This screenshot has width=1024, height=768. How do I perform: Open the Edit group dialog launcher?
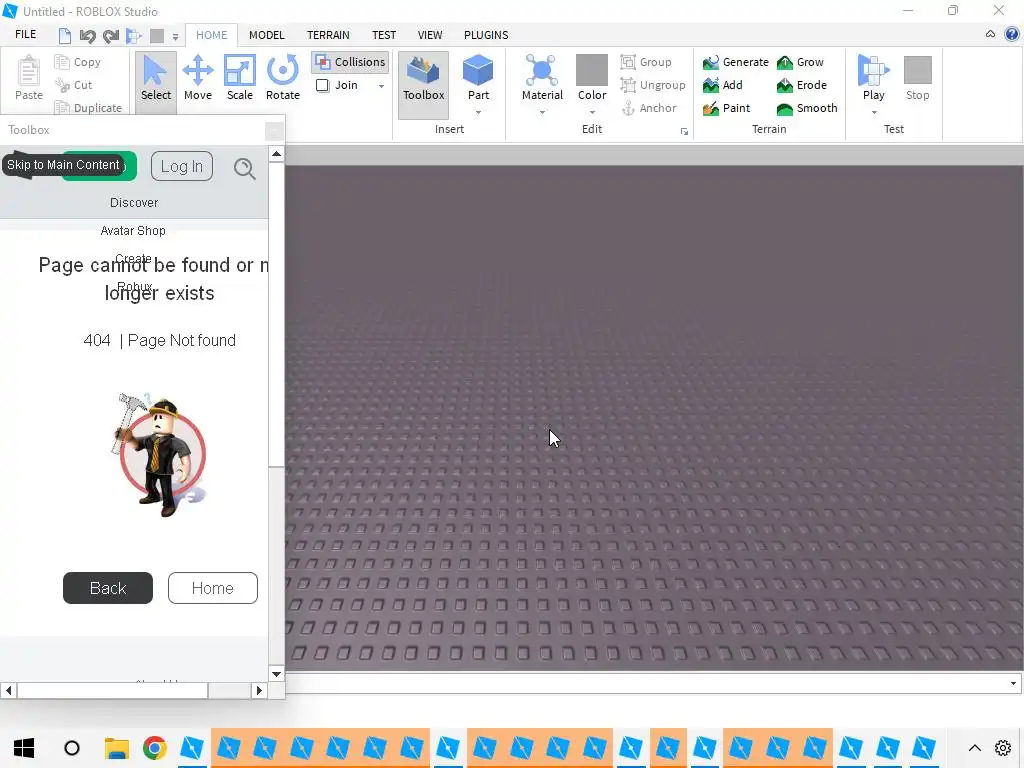[684, 132]
